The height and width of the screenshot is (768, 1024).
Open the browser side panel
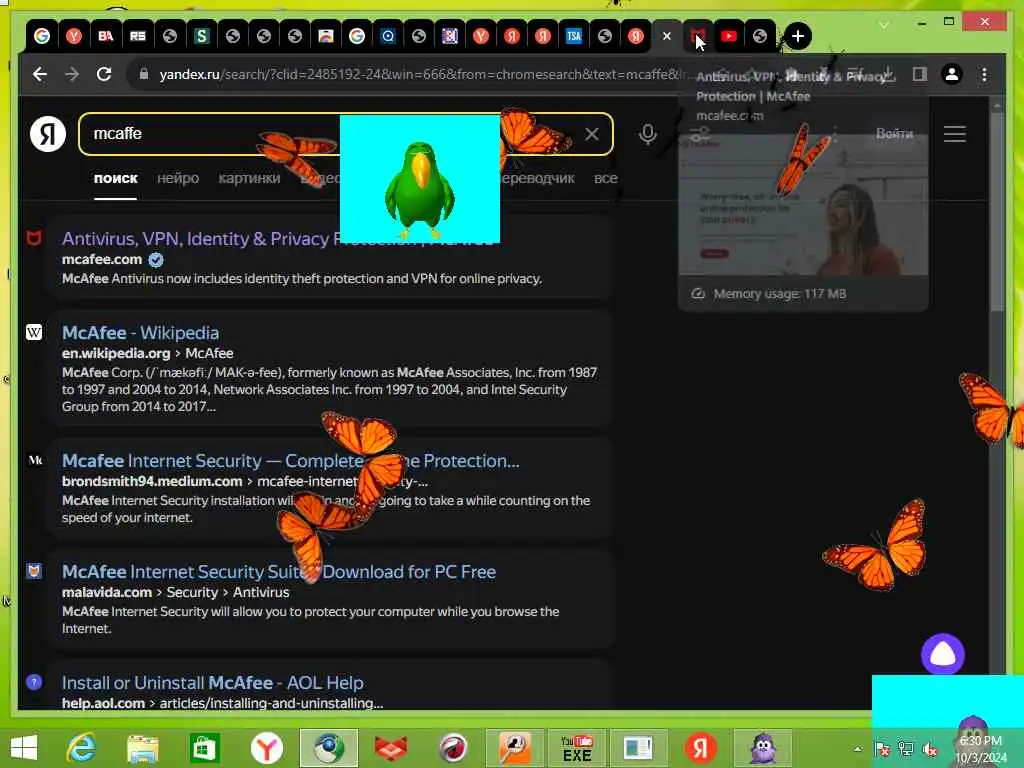point(920,74)
